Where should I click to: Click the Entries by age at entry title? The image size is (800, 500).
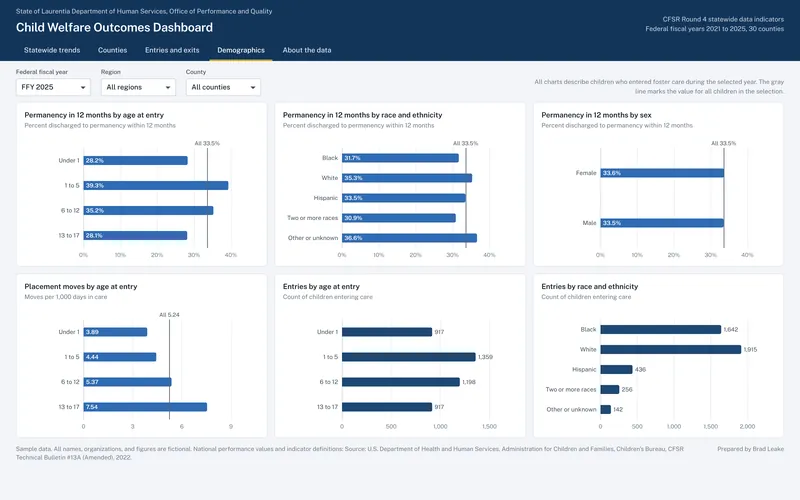[x=321, y=287]
